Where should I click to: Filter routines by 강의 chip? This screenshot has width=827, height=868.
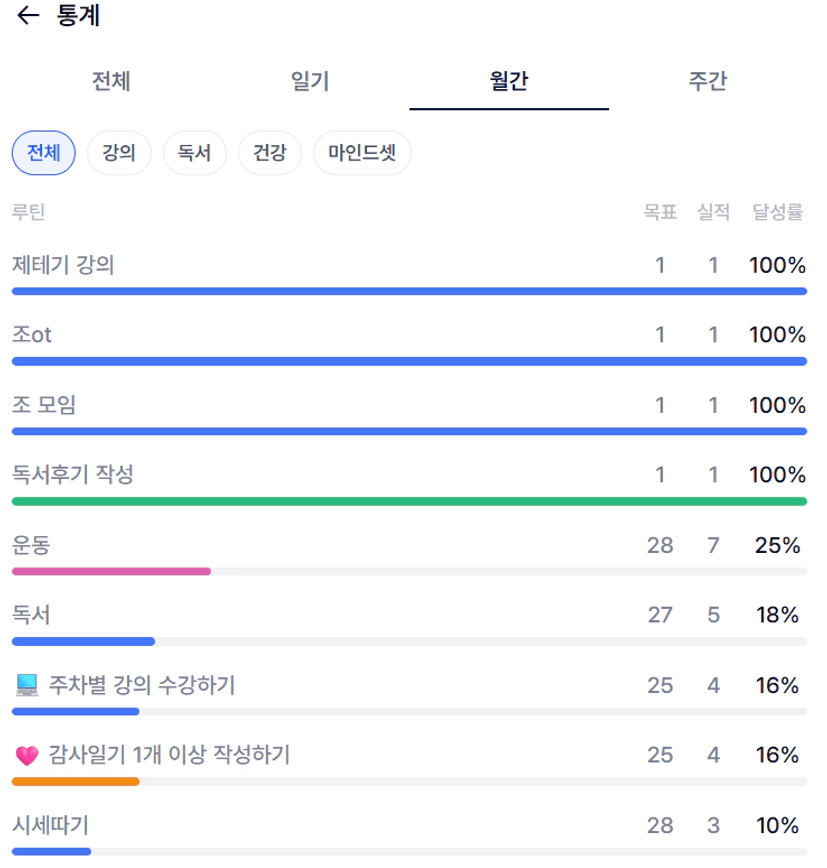click(119, 153)
